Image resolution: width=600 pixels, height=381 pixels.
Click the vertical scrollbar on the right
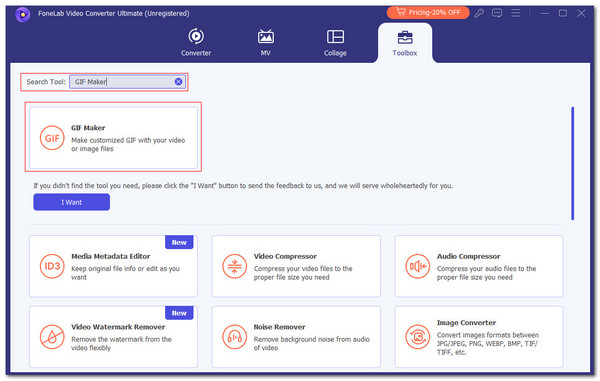pyautogui.click(x=572, y=164)
